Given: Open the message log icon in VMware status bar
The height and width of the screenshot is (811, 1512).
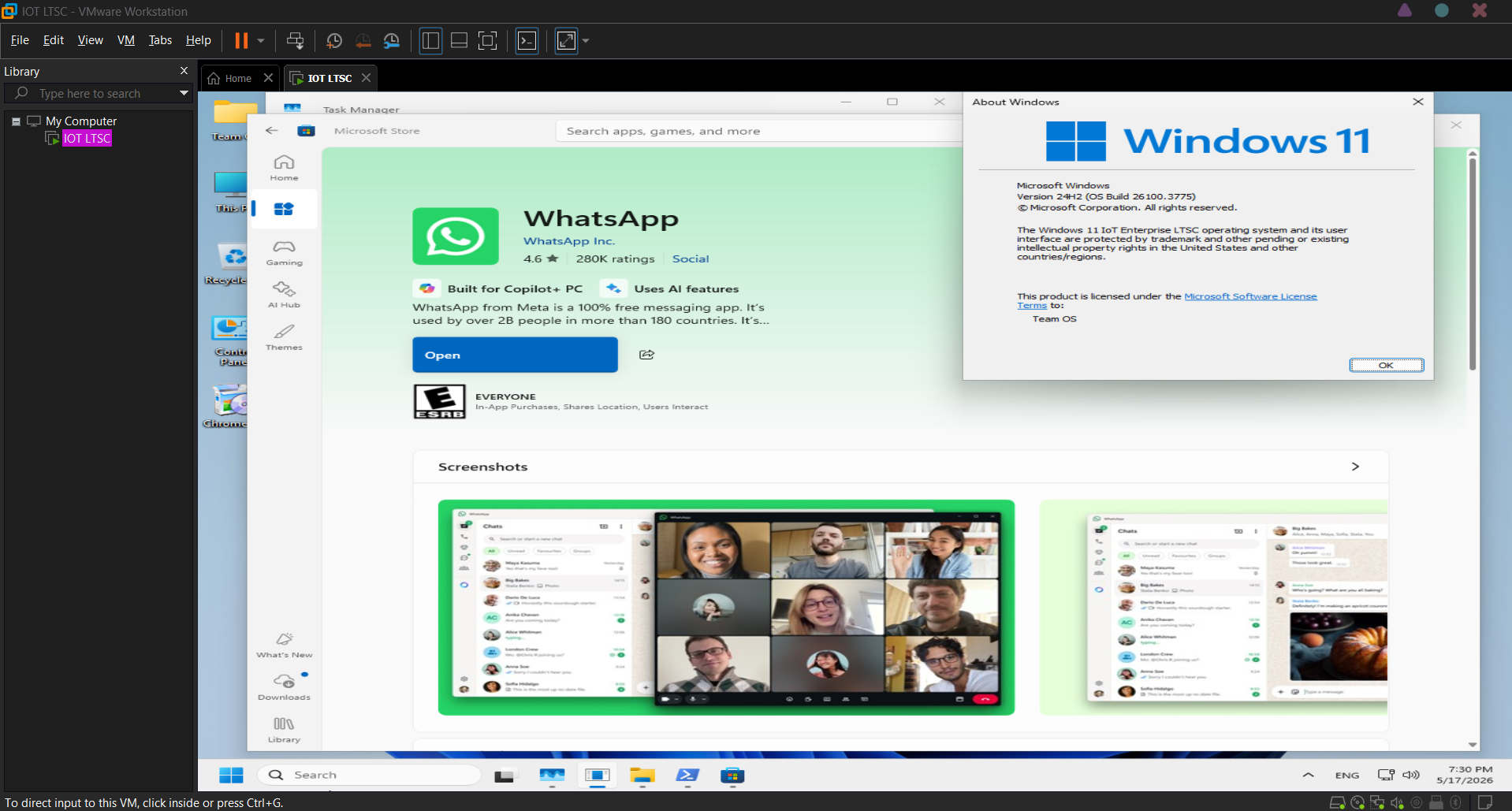Looking at the screenshot, I should pos(1485,802).
